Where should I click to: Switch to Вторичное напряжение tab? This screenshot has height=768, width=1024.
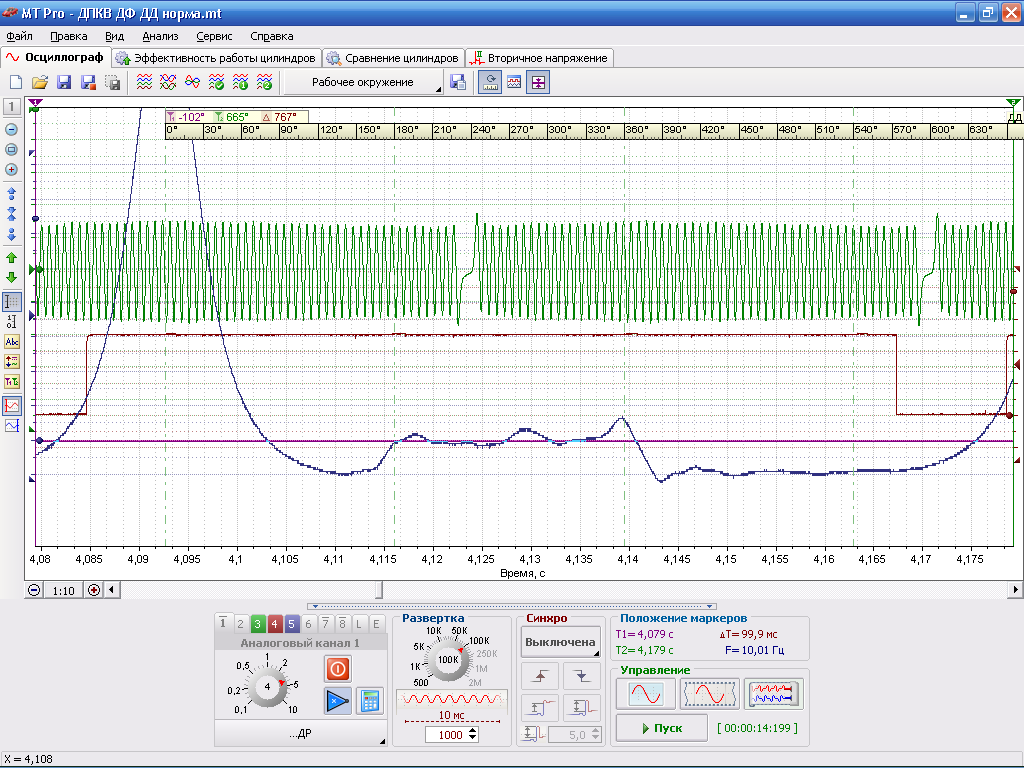539,58
